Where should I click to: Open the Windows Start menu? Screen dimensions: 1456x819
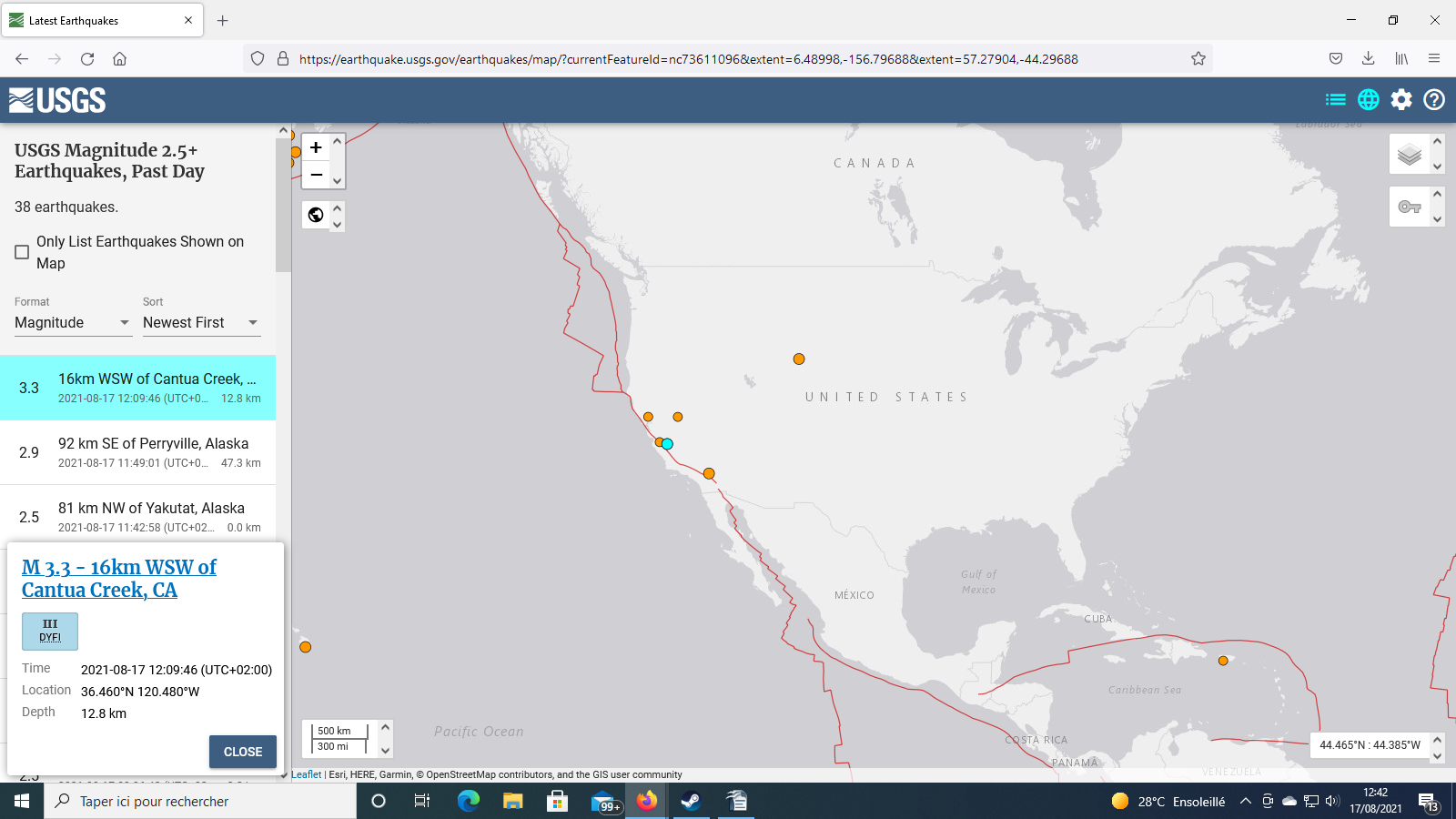(x=22, y=801)
